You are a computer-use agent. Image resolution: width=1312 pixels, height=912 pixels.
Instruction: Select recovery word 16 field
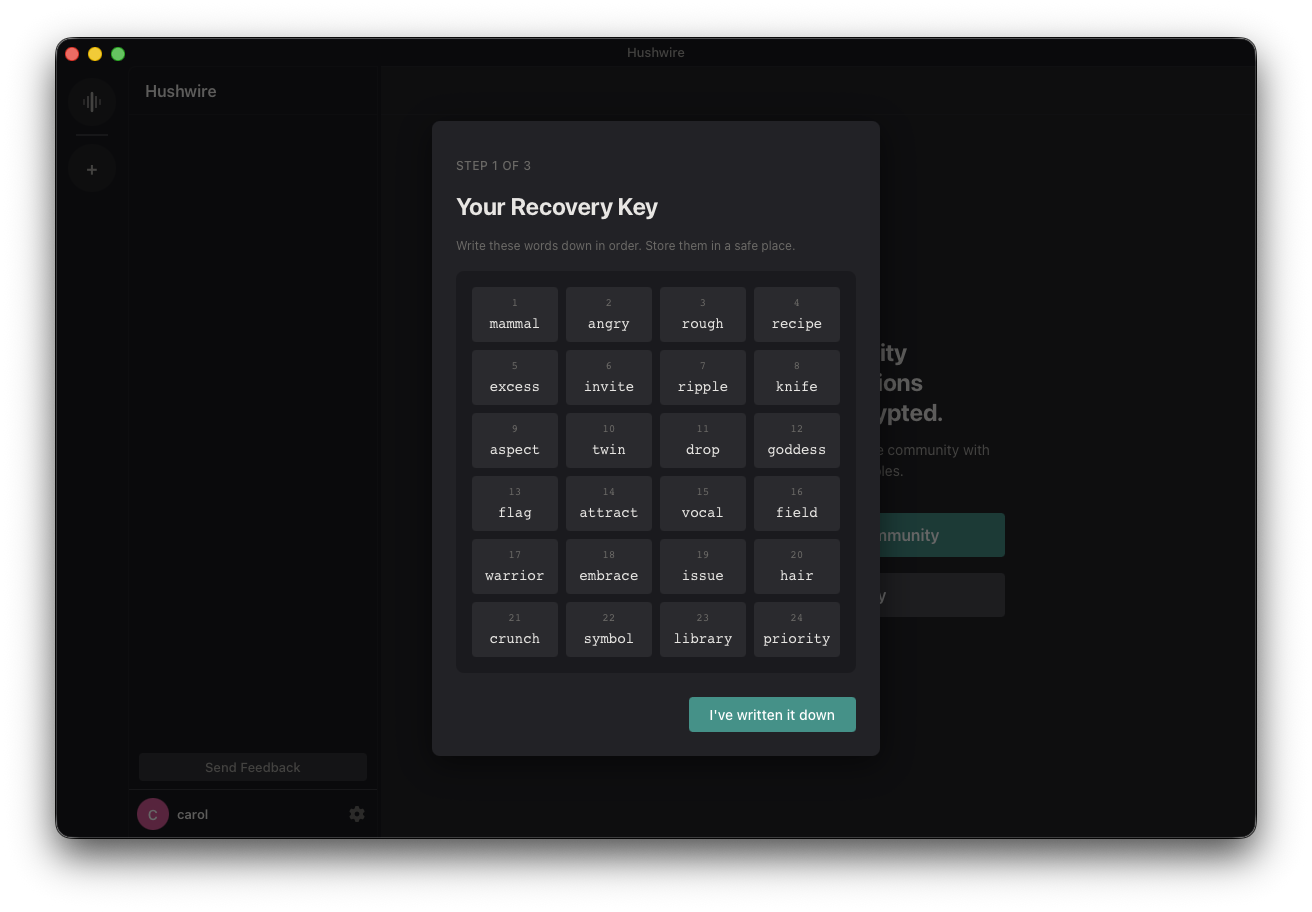797,503
